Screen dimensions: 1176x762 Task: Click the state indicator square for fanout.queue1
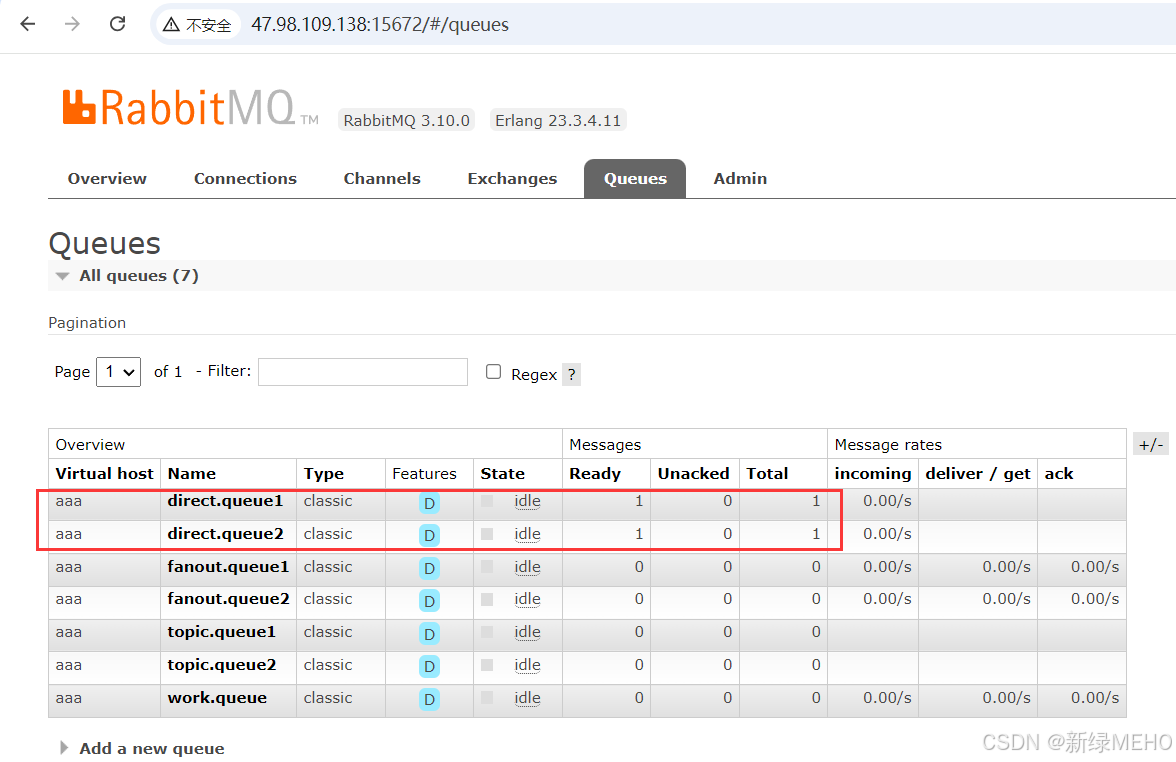[x=487, y=567]
